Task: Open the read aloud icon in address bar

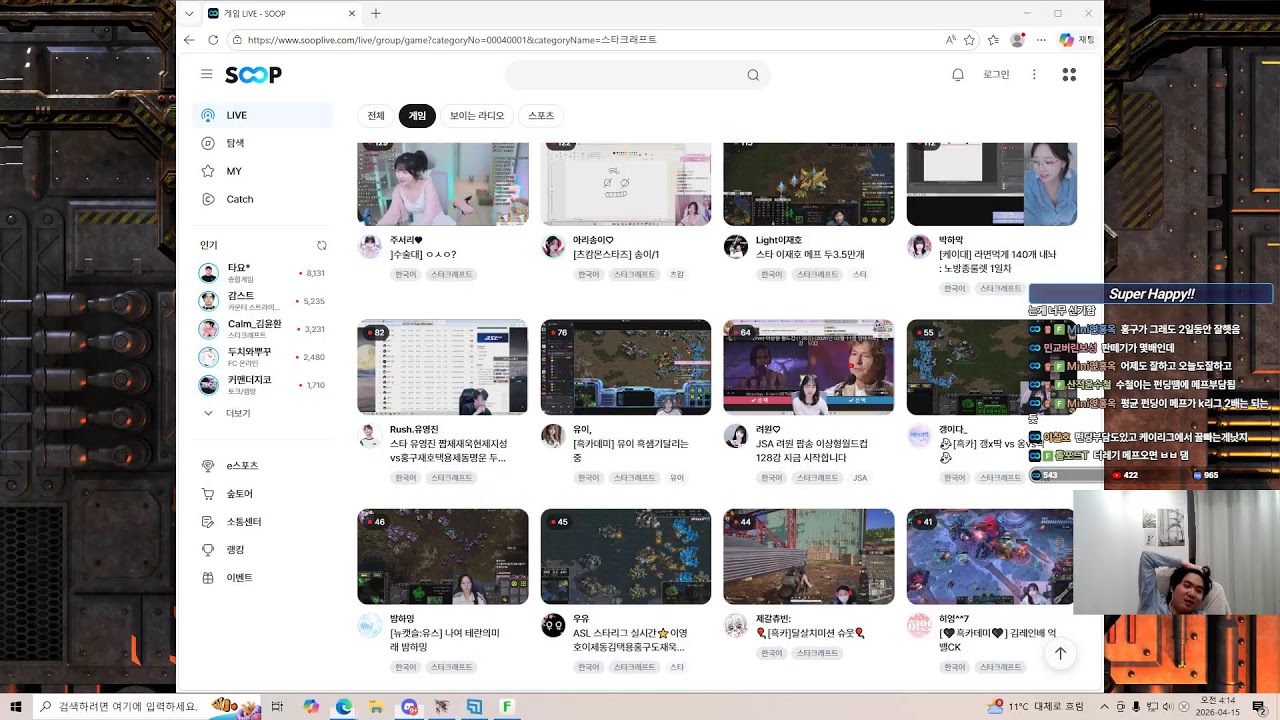Action: 950,40
